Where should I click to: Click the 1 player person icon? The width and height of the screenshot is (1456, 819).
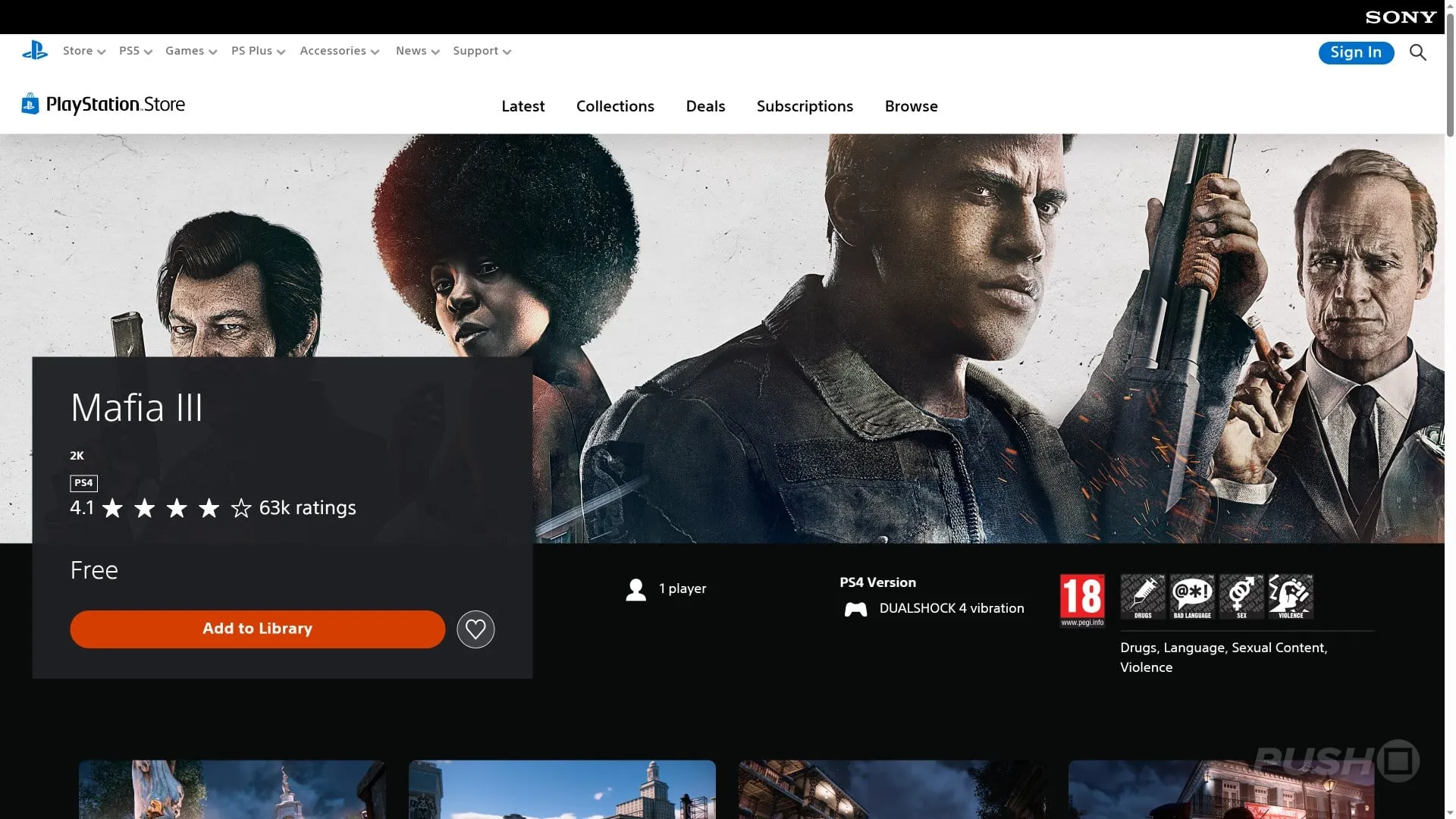(636, 589)
